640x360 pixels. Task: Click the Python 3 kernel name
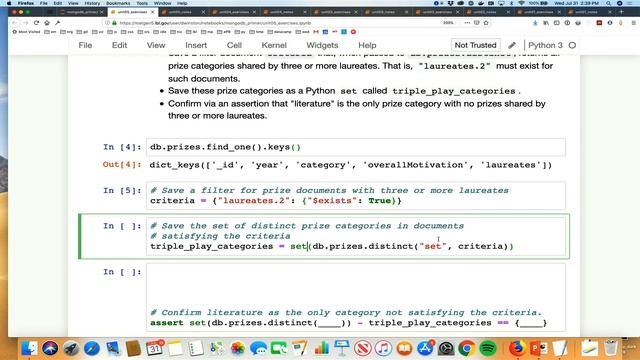[545, 45]
